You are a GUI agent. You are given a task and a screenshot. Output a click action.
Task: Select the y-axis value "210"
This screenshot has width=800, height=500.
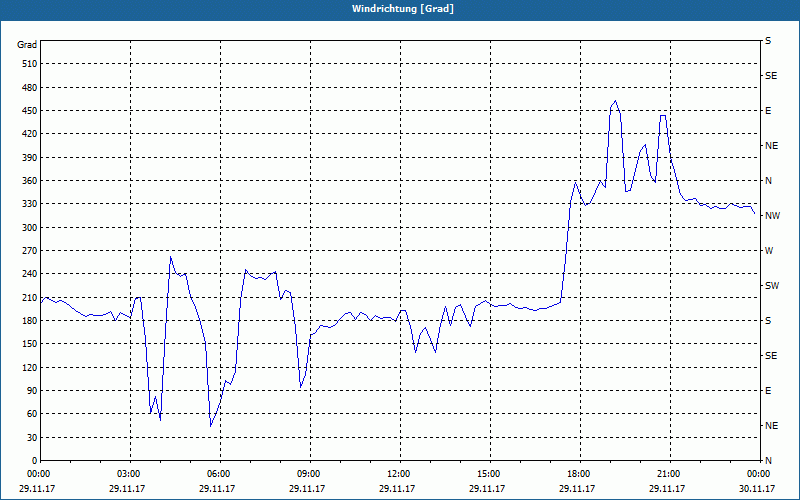[30, 297]
